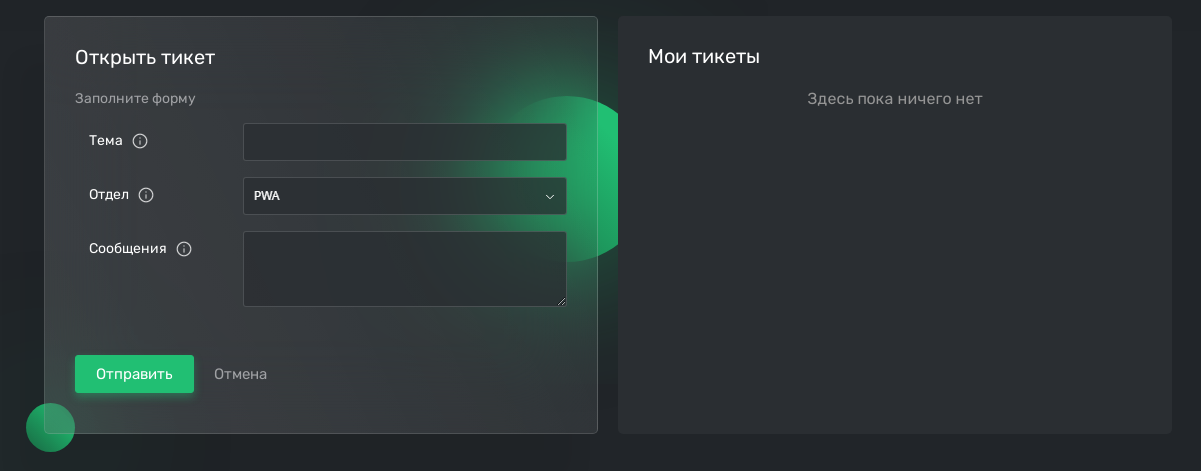The height and width of the screenshot is (471, 1201).
Task: Click the resize grip of the message textarea
Action: pyautogui.click(x=561, y=301)
